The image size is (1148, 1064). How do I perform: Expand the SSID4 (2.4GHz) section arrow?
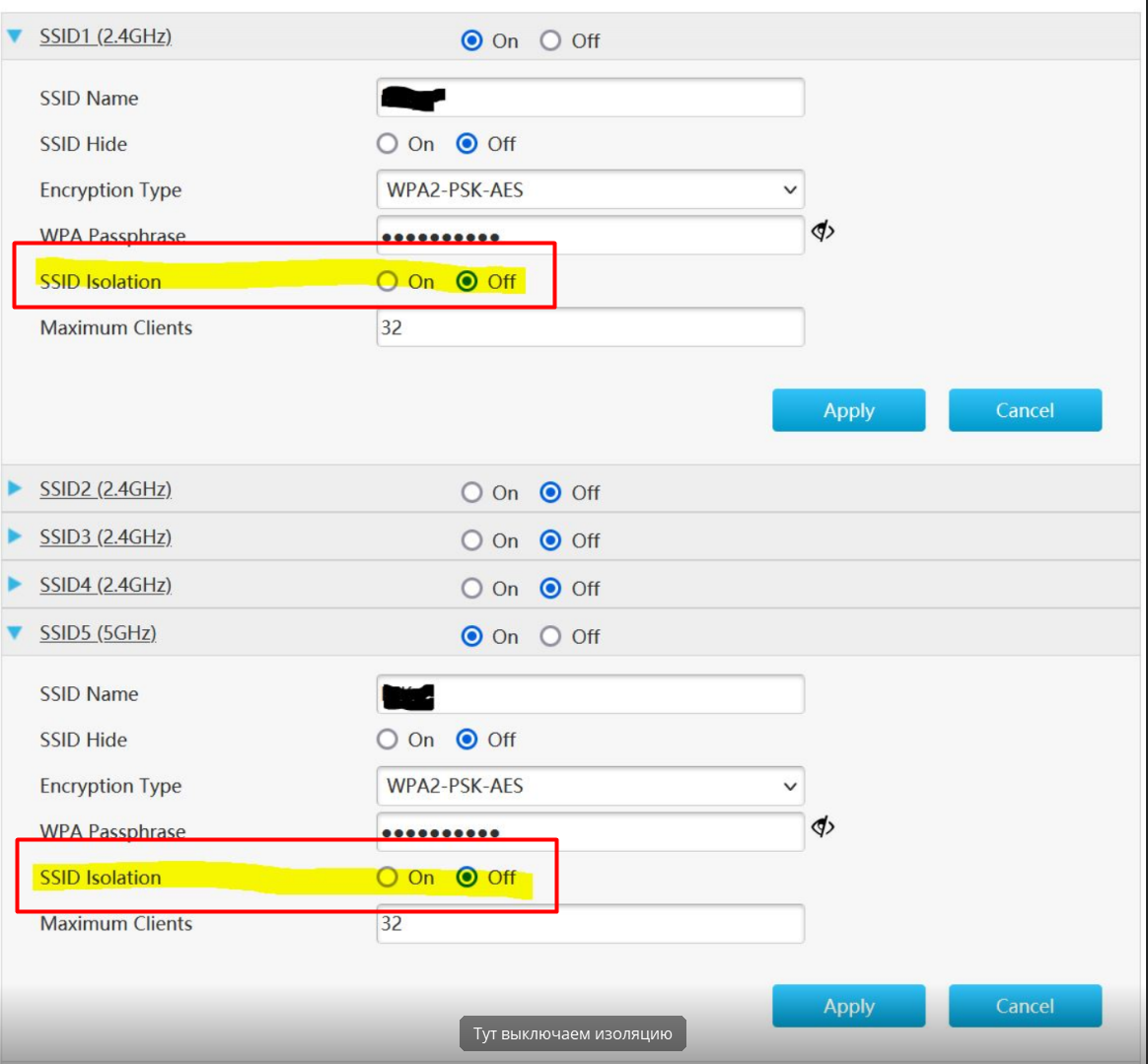pyautogui.click(x=15, y=585)
